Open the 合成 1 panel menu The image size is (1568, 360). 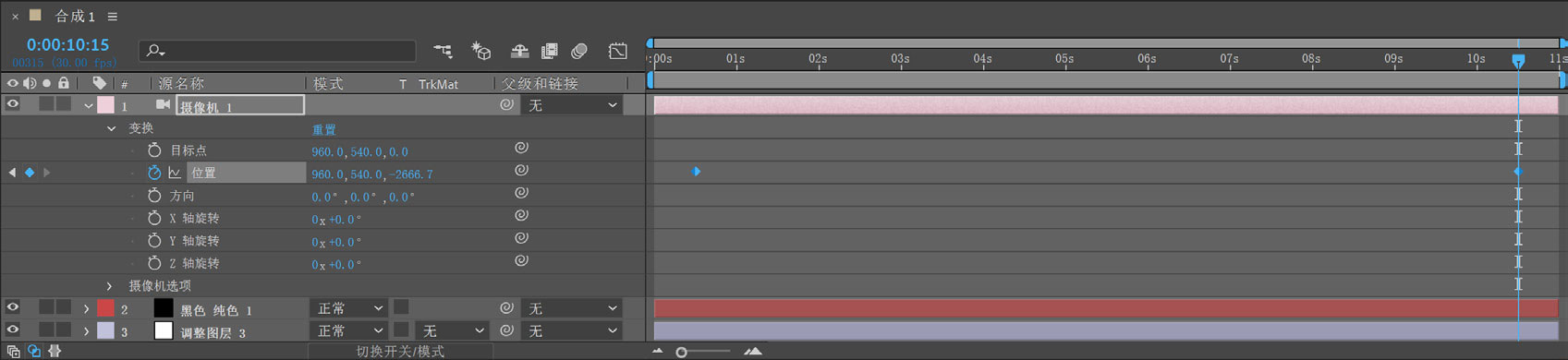tap(113, 17)
